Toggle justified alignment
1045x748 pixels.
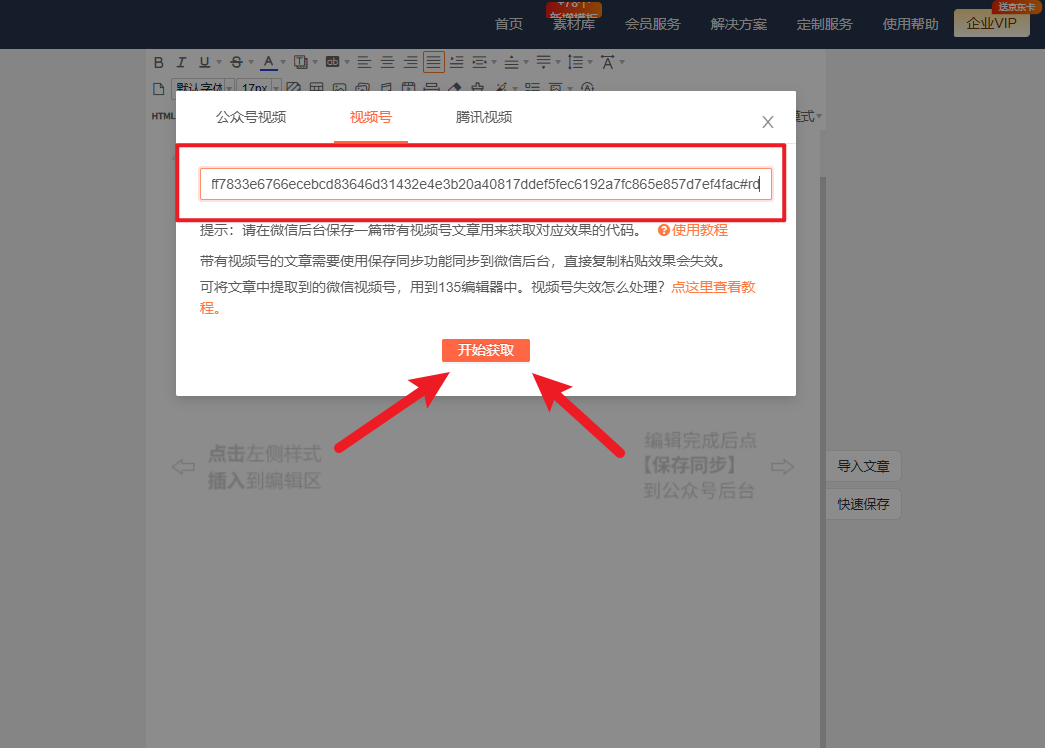tap(433, 62)
